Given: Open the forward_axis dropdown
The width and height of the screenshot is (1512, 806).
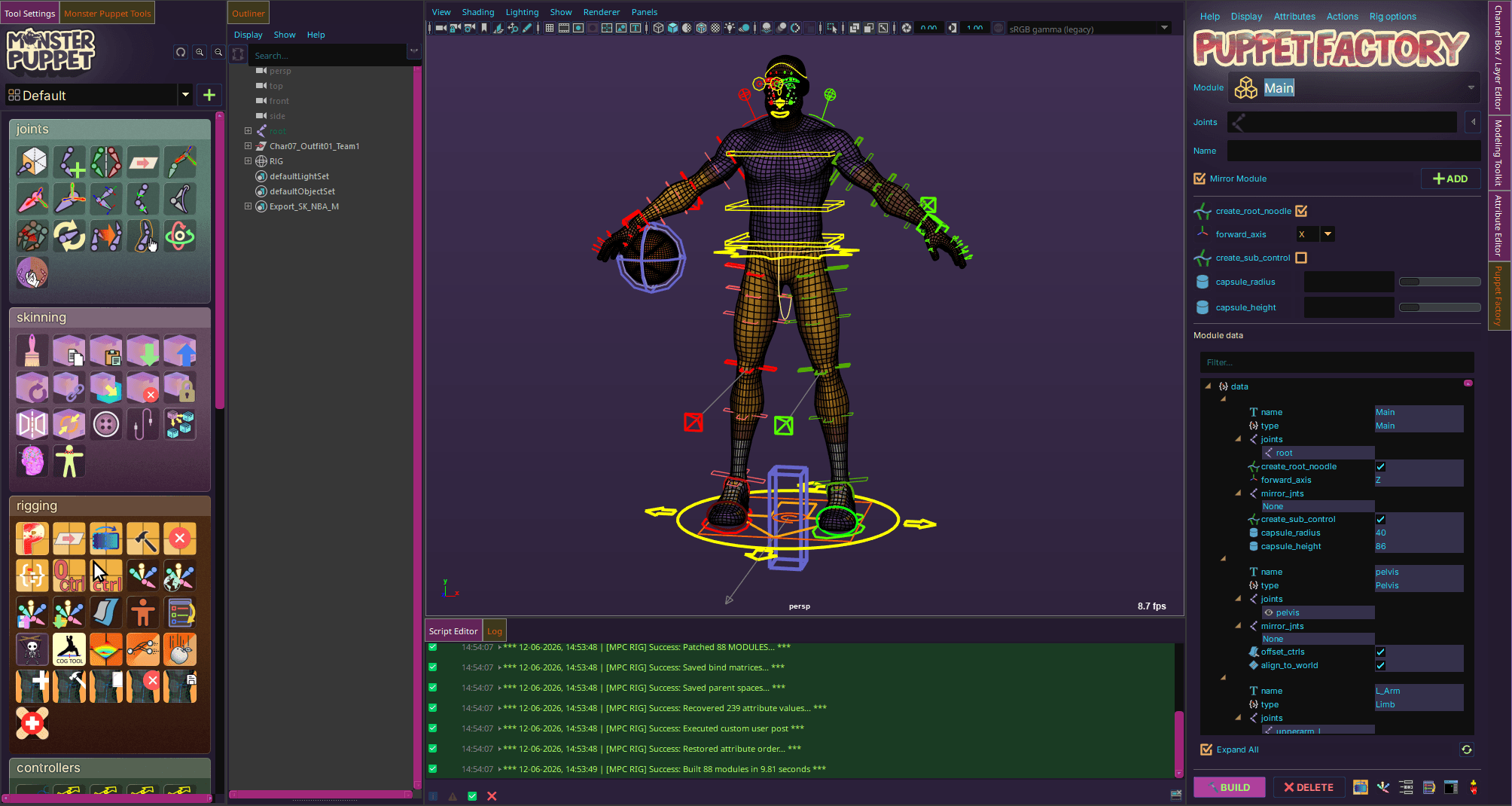Looking at the screenshot, I should (x=1328, y=234).
